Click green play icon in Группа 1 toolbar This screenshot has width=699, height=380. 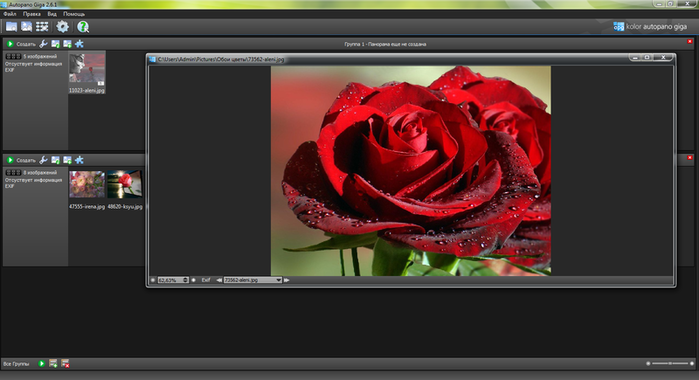(x=10, y=44)
